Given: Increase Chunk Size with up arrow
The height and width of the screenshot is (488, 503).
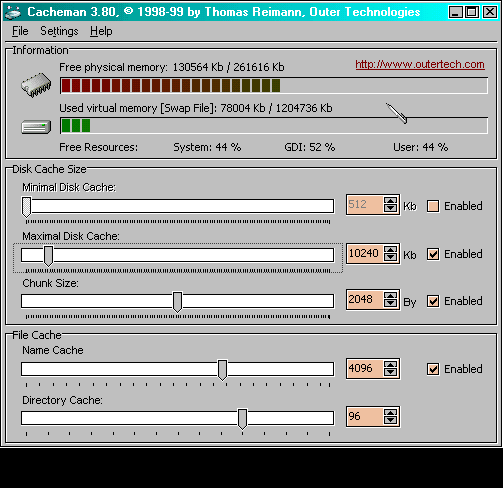Looking at the screenshot, I should click(x=390, y=295).
